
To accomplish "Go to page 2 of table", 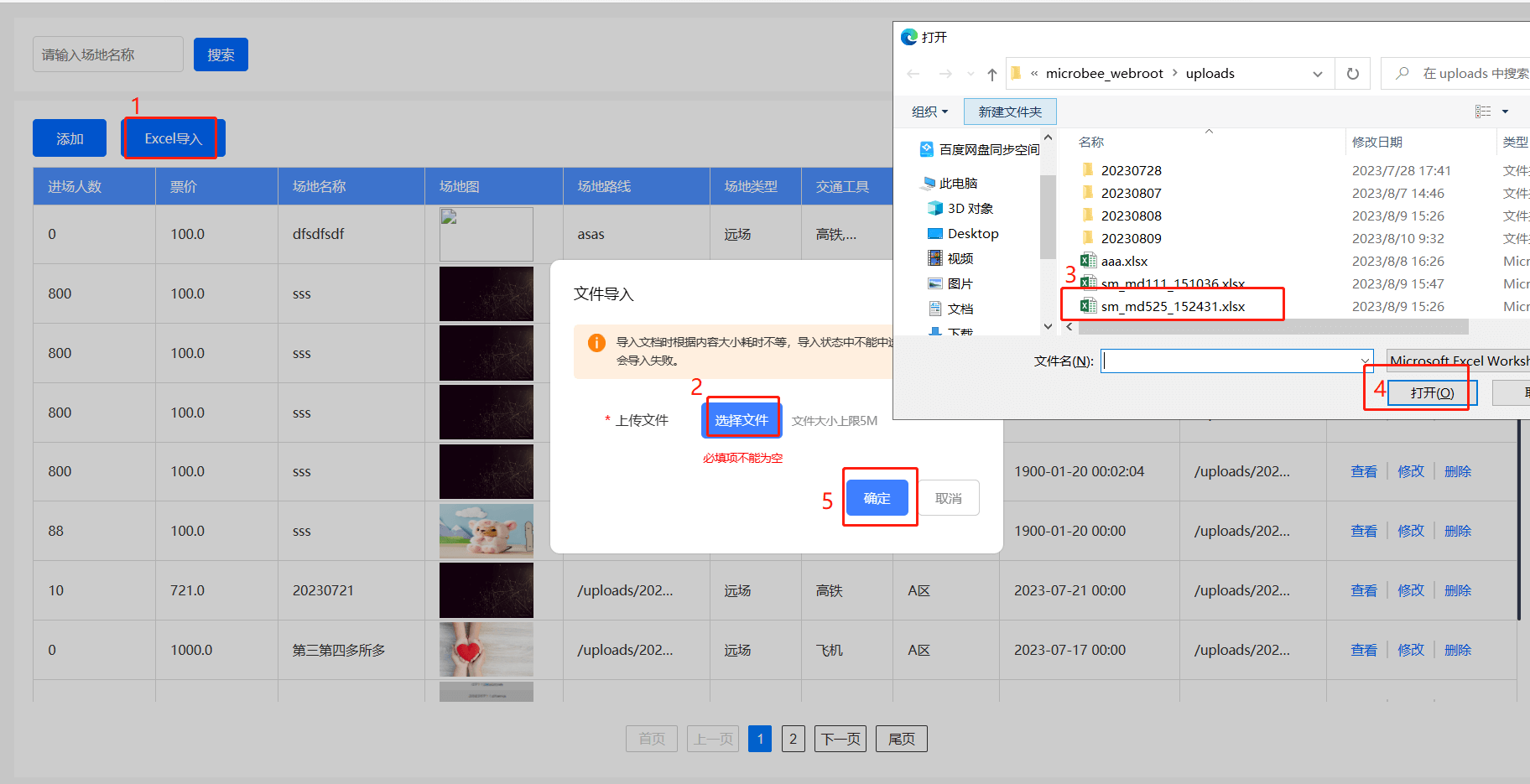I will pos(793,739).
